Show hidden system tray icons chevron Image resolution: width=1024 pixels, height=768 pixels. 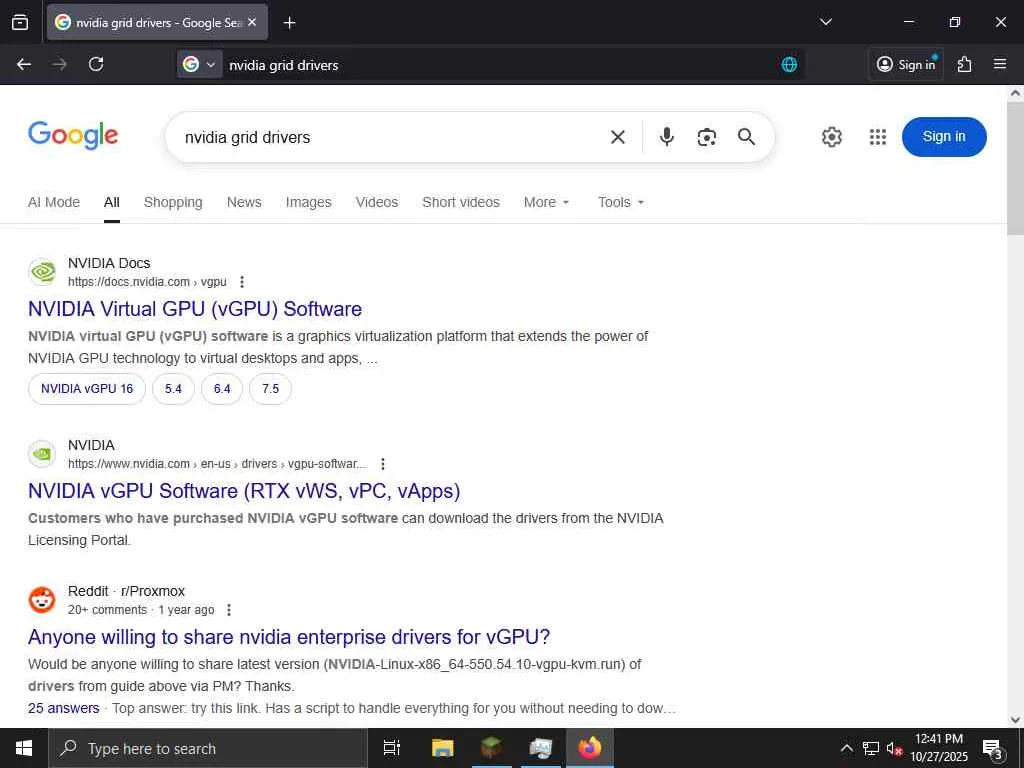[846, 748]
